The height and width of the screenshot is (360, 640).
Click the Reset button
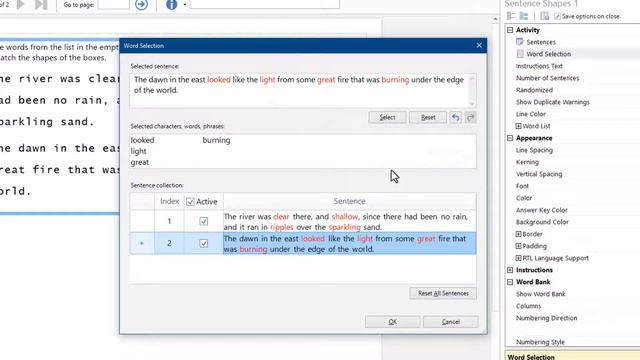(x=428, y=117)
